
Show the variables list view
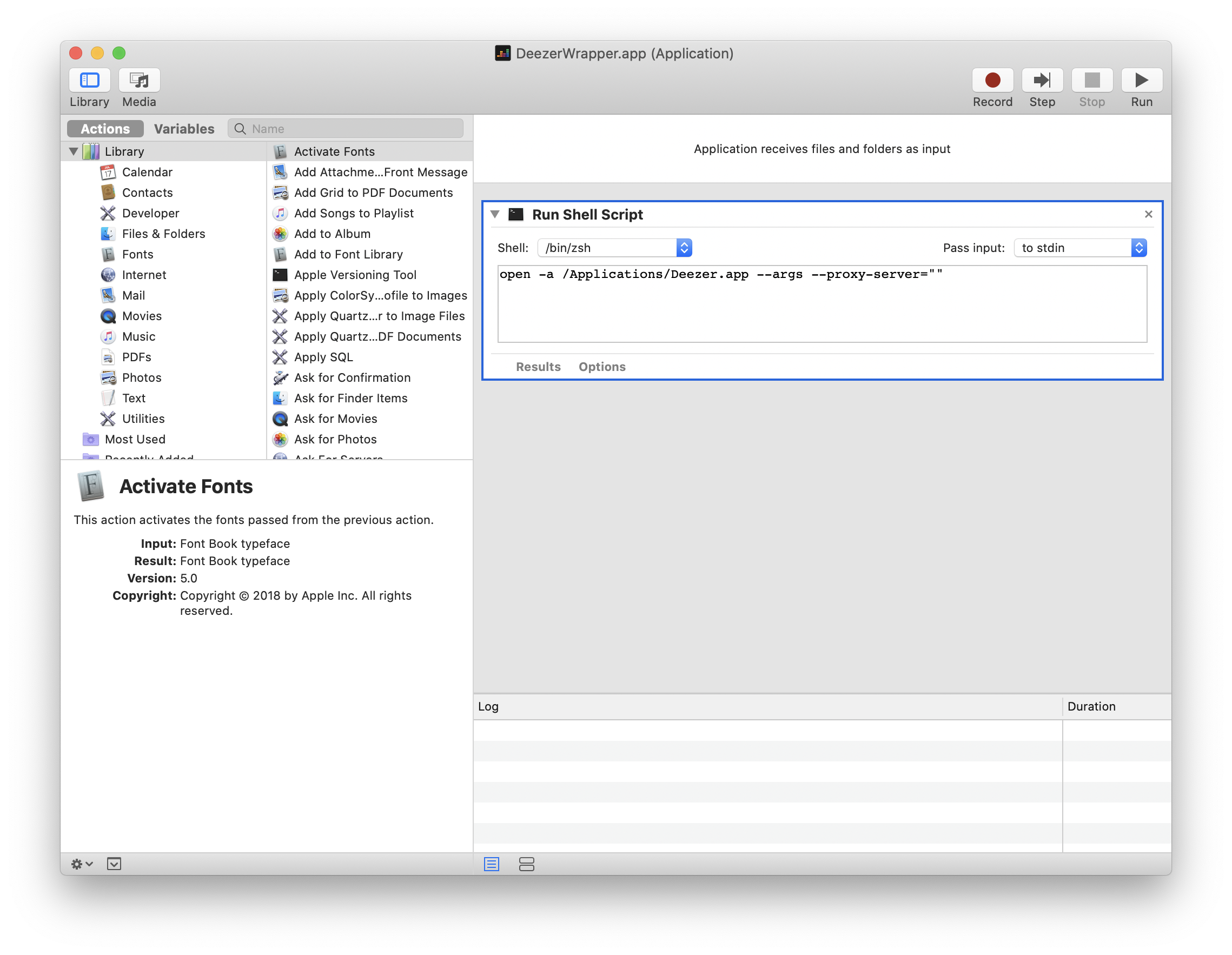pos(526,864)
